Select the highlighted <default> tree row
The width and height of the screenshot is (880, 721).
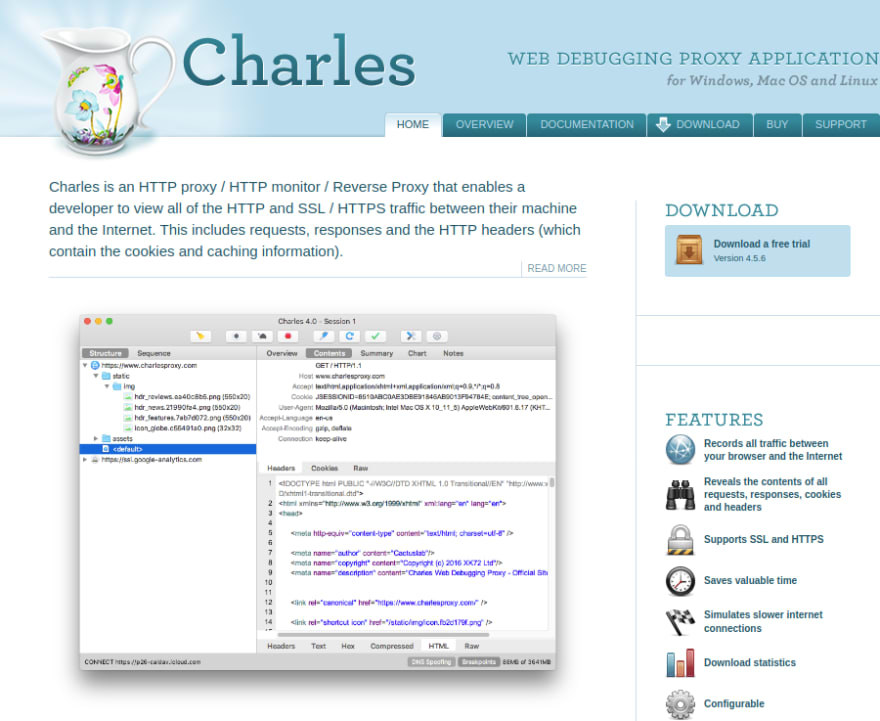[x=168, y=449]
